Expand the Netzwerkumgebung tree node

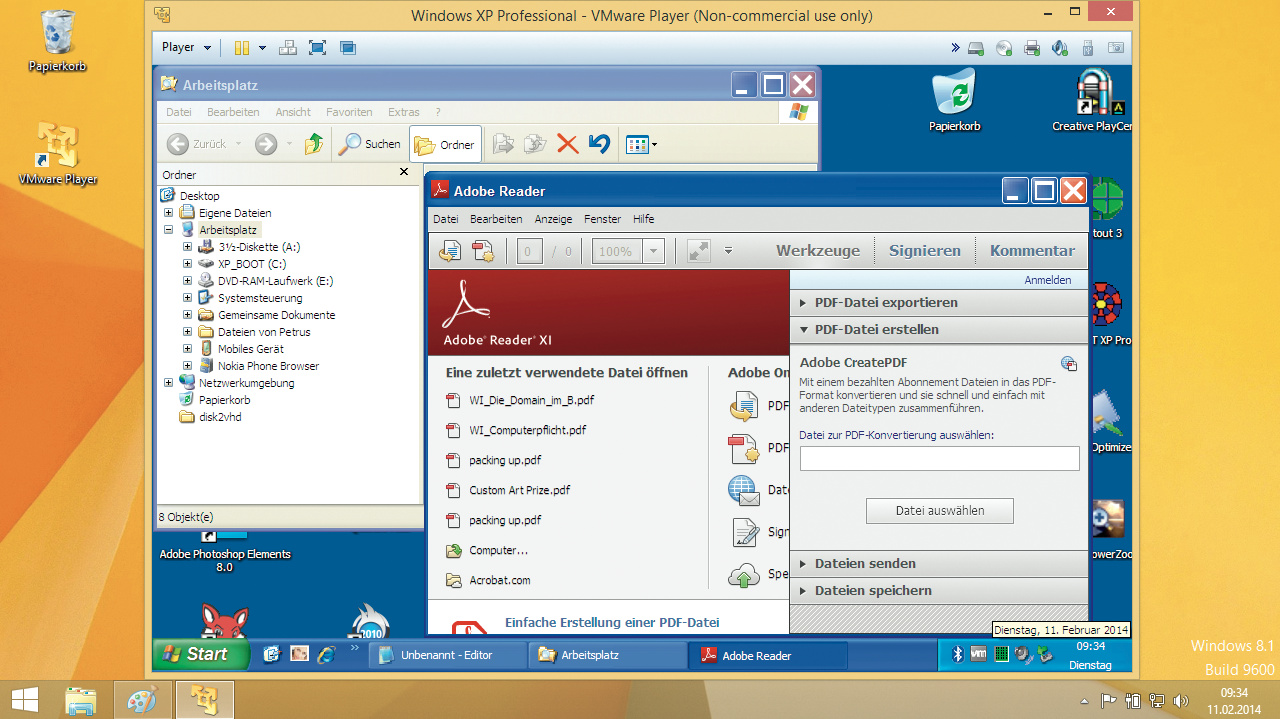169,383
